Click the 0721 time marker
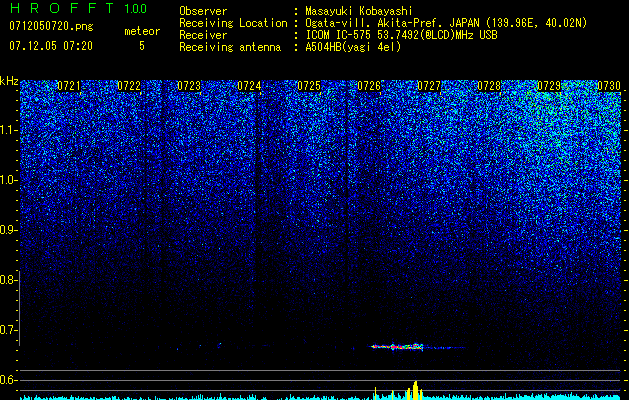This screenshot has width=629, height=400. coord(69,86)
